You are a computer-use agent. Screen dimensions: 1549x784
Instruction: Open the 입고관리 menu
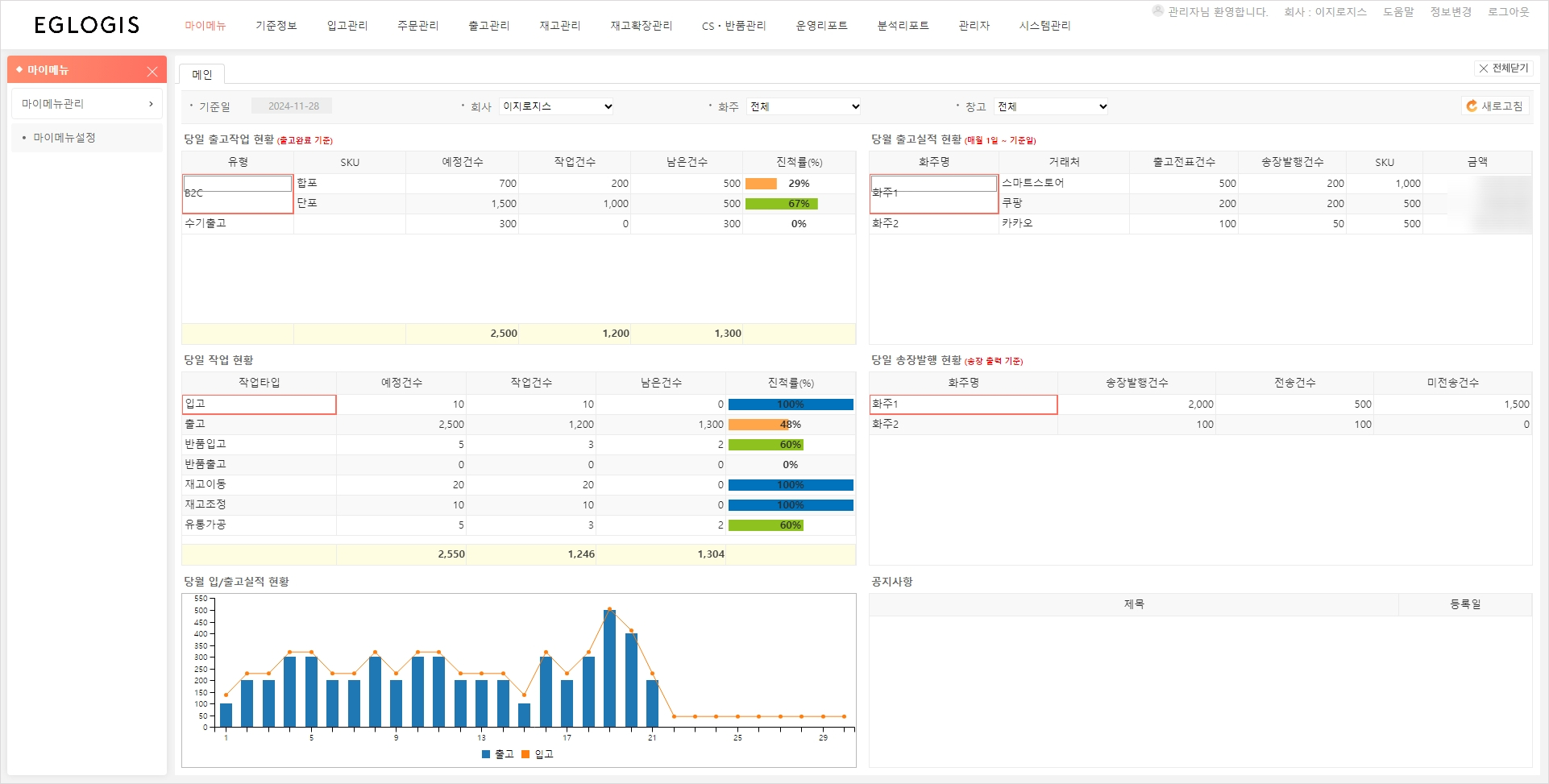click(x=347, y=26)
